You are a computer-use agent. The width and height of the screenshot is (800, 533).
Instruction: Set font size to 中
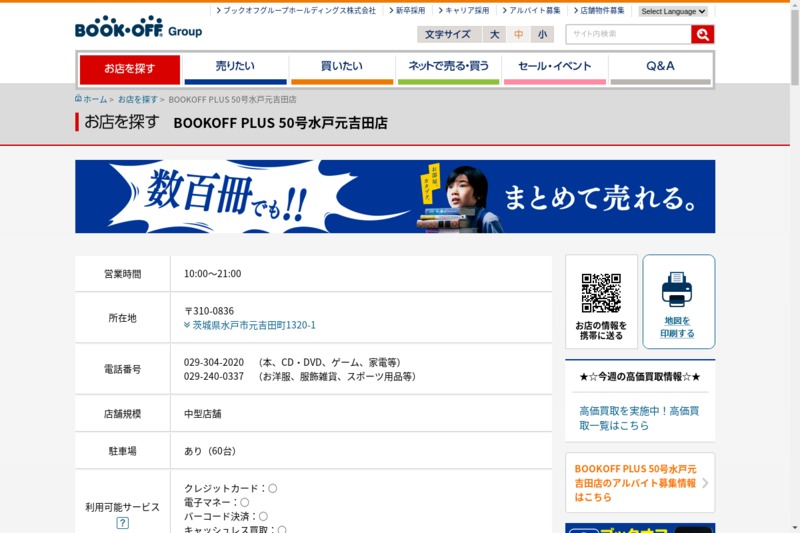tap(518, 34)
